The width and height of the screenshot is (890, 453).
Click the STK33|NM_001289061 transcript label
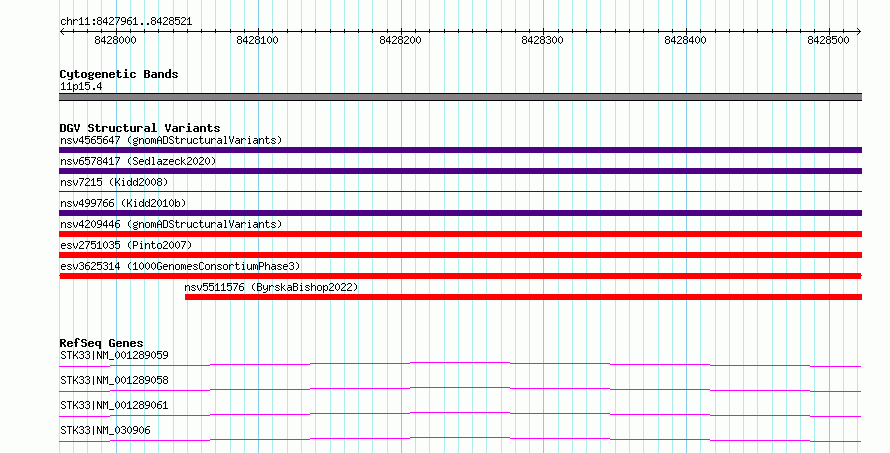pyautogui.click(x=114, y=405)
